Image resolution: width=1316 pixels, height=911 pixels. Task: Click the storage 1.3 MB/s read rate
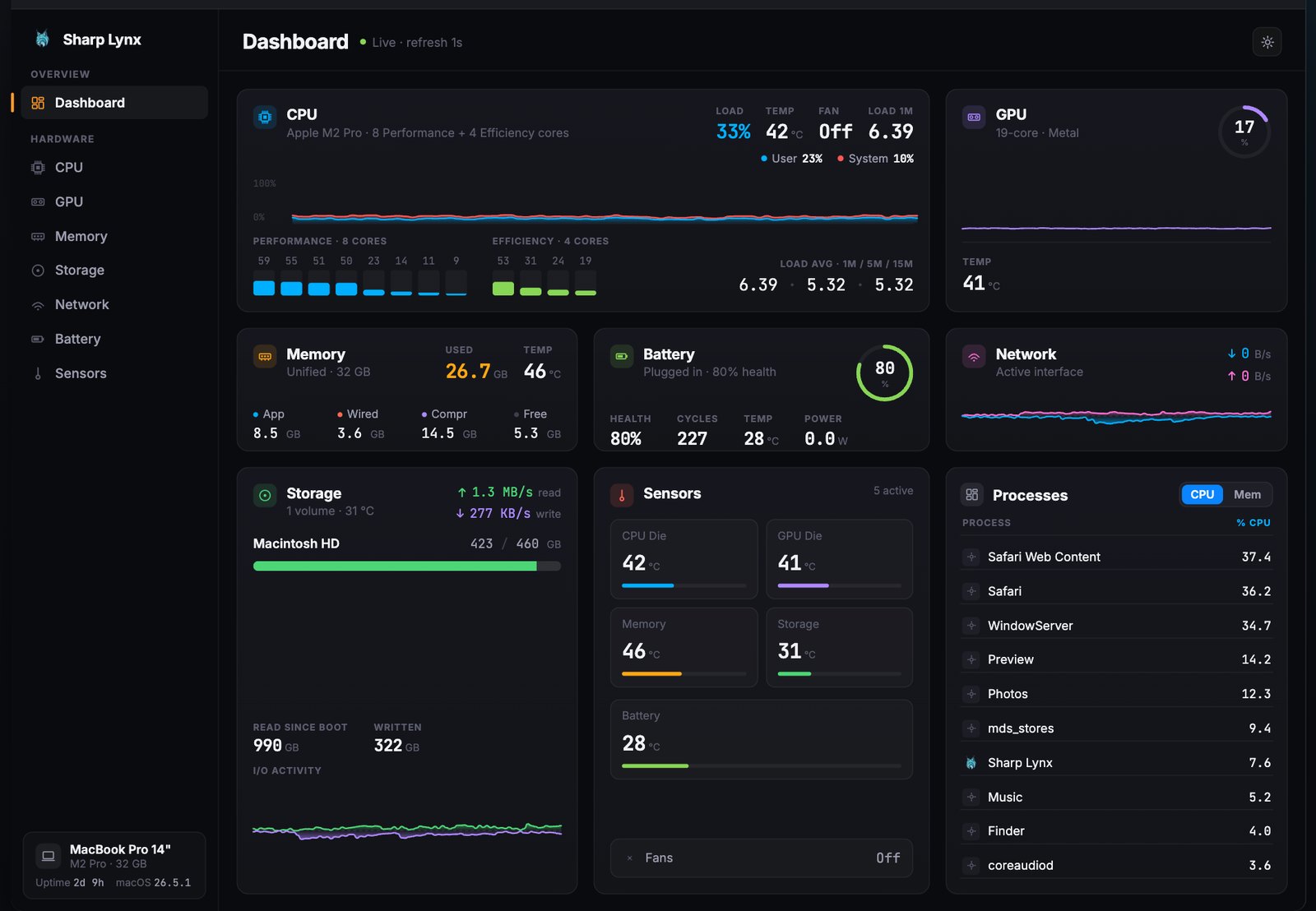(x=508, y=492)
